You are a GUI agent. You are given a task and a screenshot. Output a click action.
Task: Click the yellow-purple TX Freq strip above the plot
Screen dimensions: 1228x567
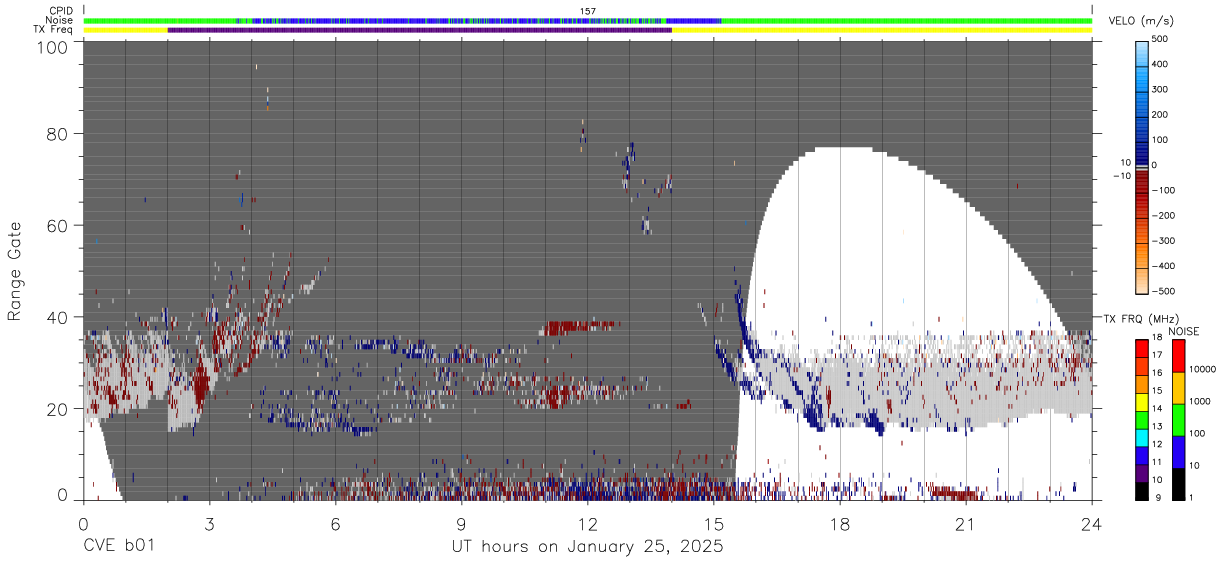(588, 29)
